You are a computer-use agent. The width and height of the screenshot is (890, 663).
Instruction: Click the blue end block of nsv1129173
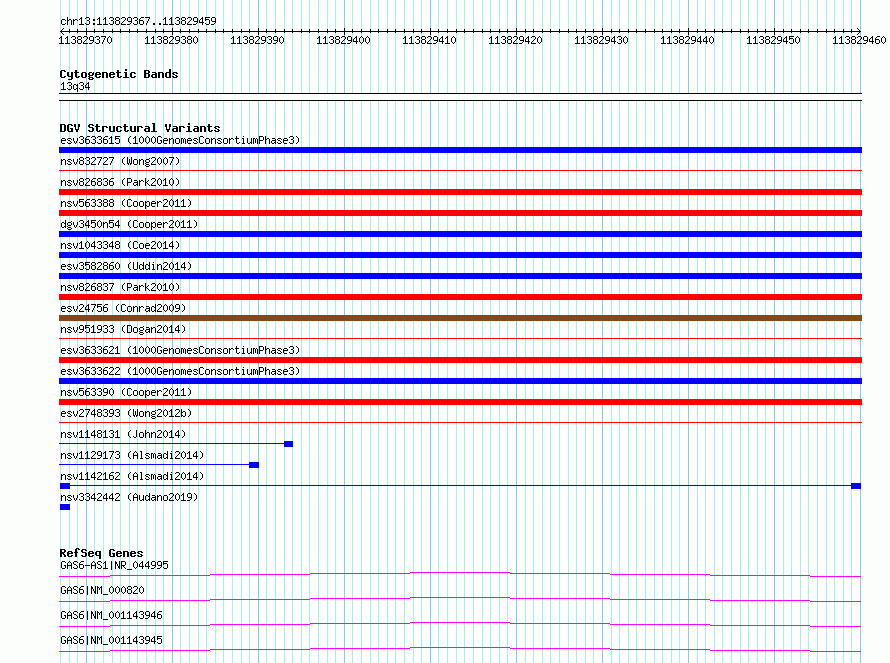pos(254,465)
